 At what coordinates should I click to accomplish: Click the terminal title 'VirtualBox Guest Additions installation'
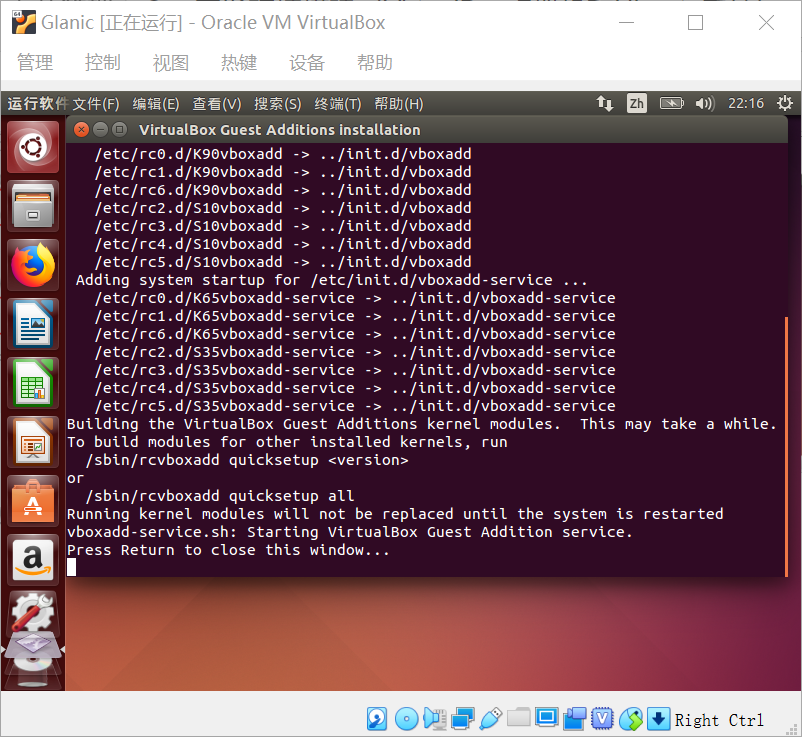pyautogui.click(x=280, y=130)
